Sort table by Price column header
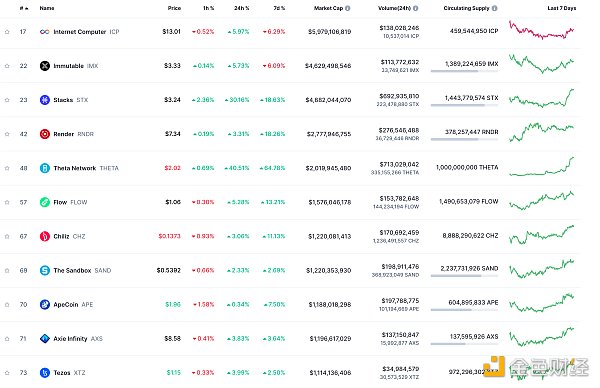600x388 pixels. [174, 8]
